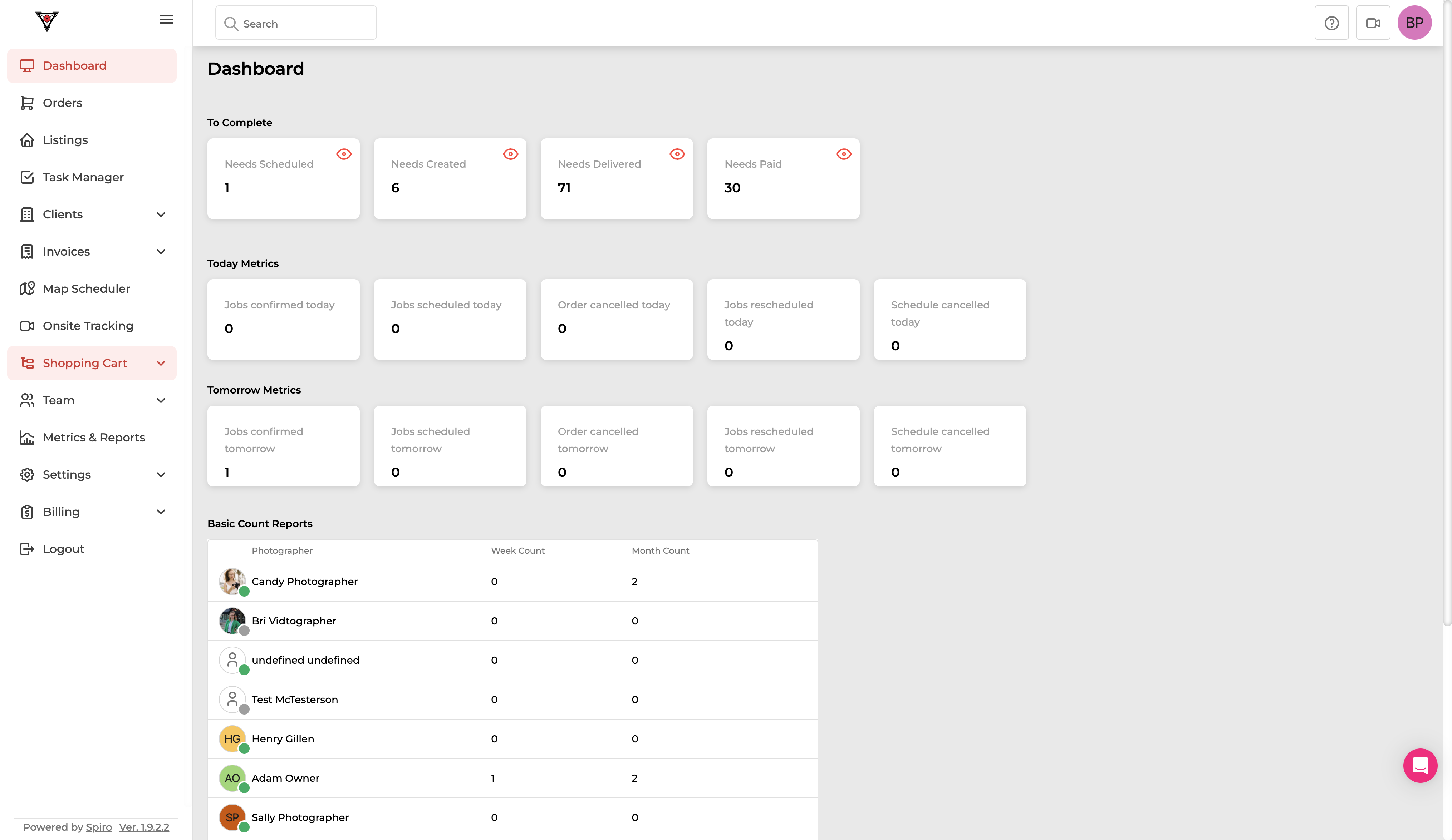1452x840 pixels.
Task: Click the Sally Photographer row name
Action: [x=300, y=817]
